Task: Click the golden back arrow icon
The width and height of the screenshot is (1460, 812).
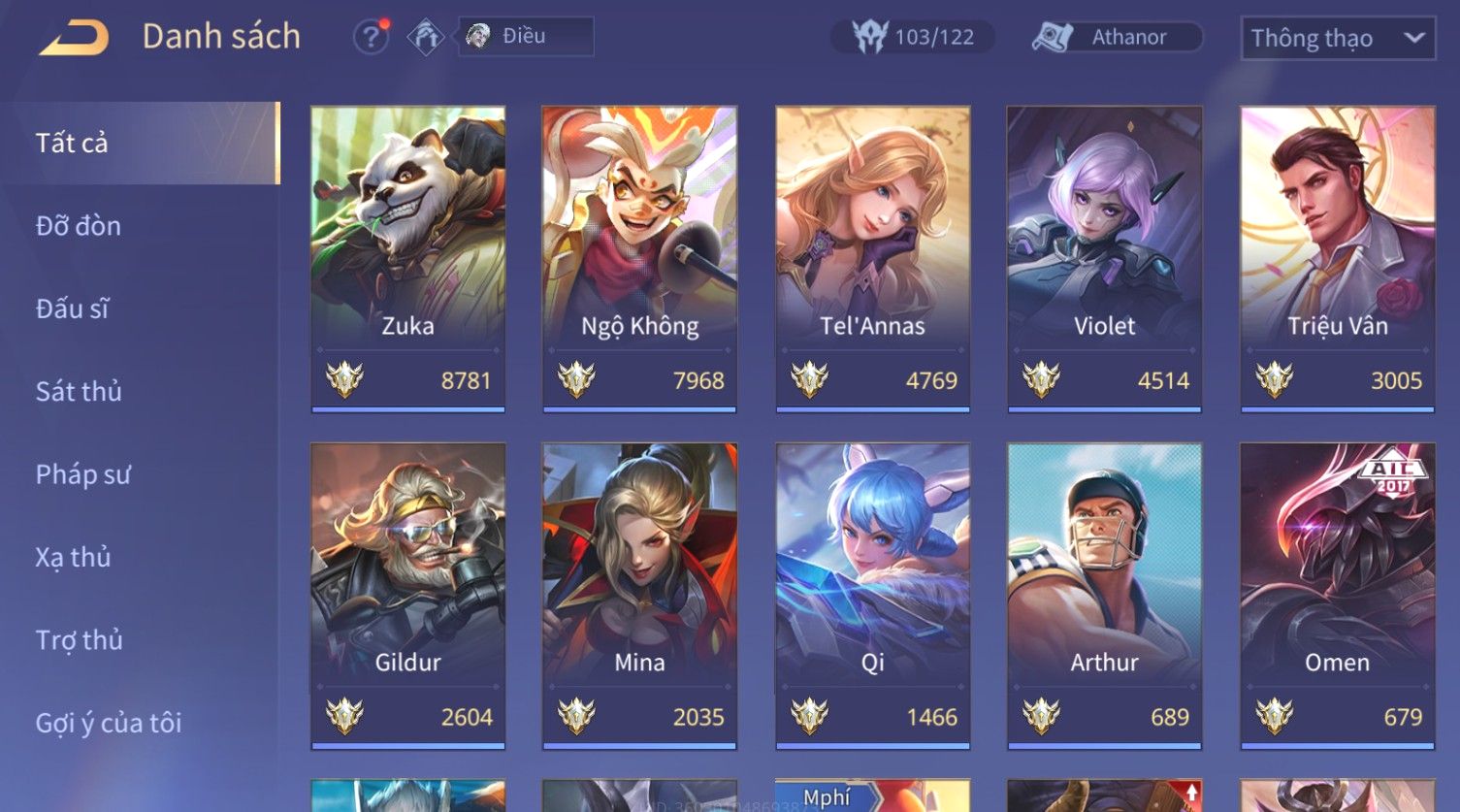Action: 74,37
